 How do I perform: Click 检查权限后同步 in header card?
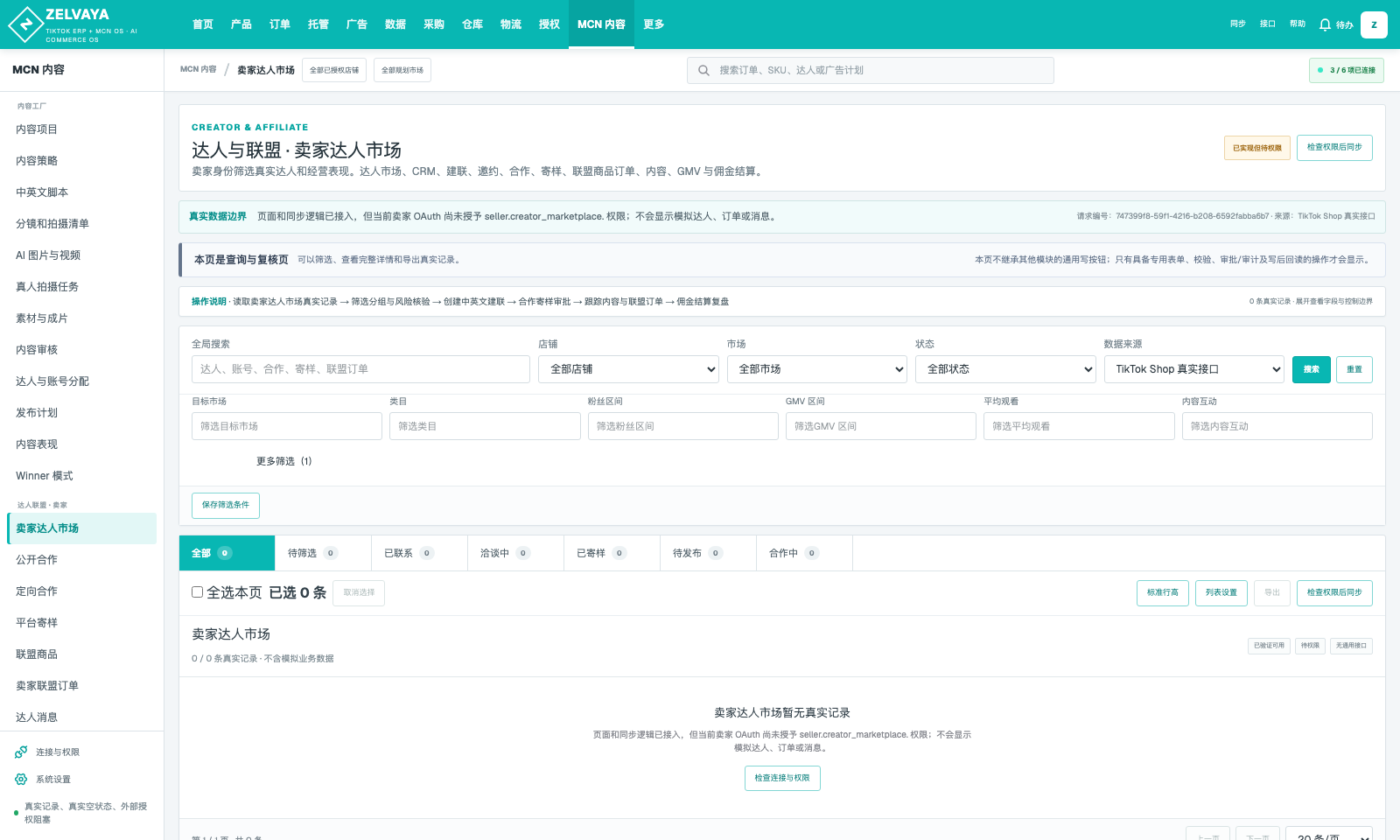point(1334,147)
